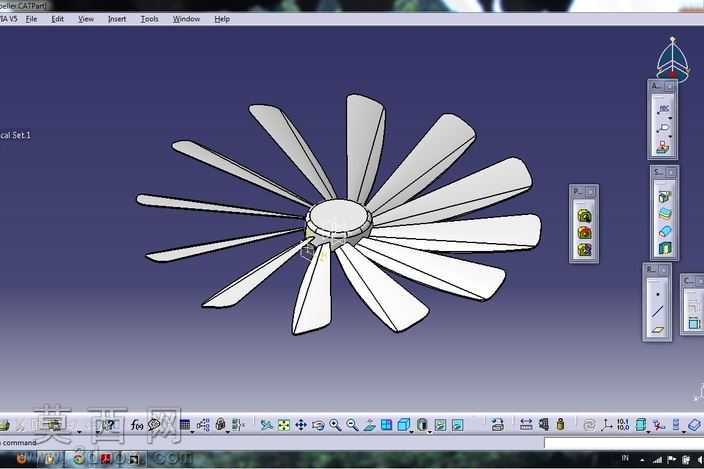Click the Mean Dimensions 10.1/10.0 icon
704x469 pixels.
point(623,424)
